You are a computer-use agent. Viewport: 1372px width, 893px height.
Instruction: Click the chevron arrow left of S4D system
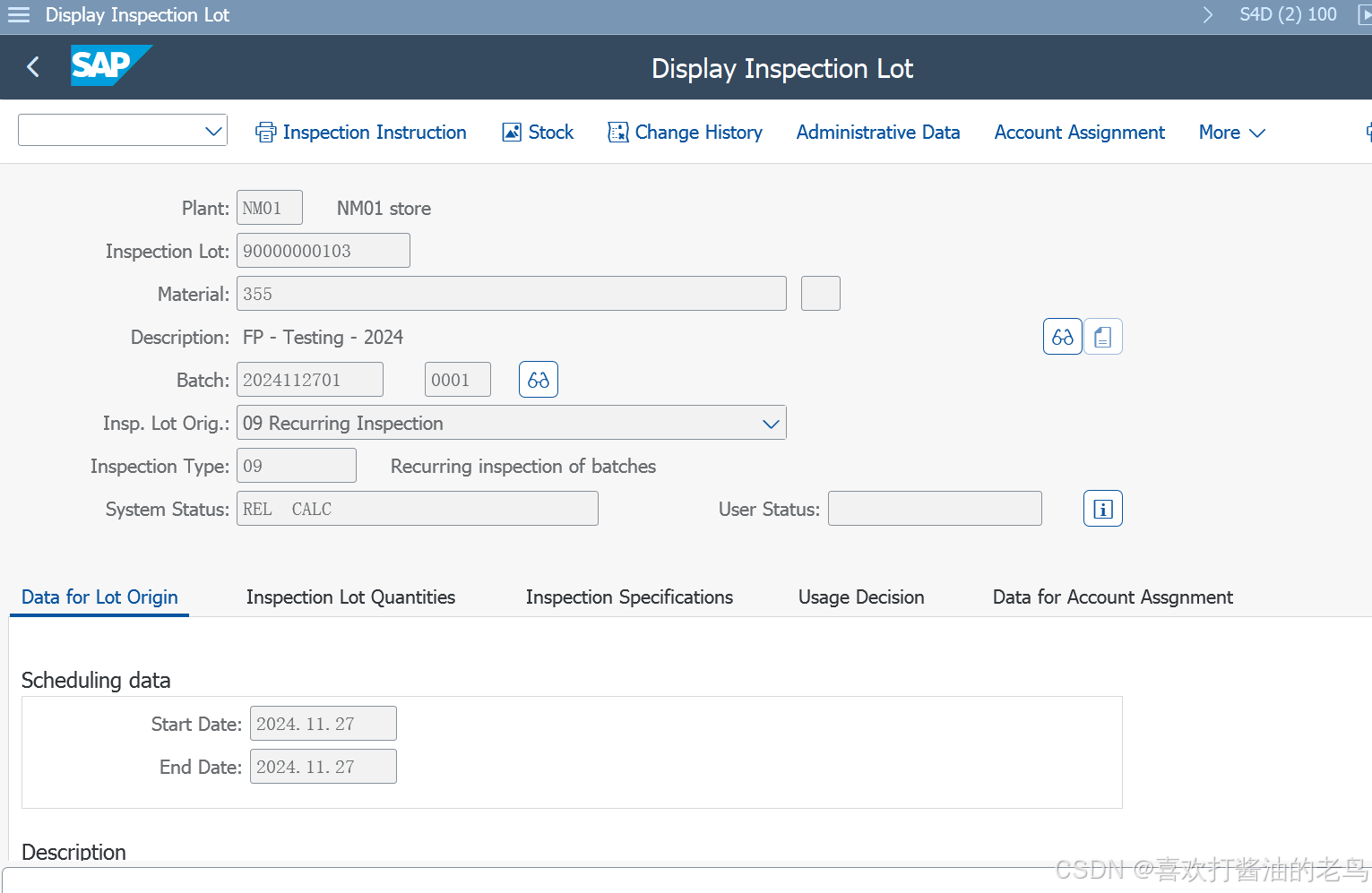pos(1207,15)
